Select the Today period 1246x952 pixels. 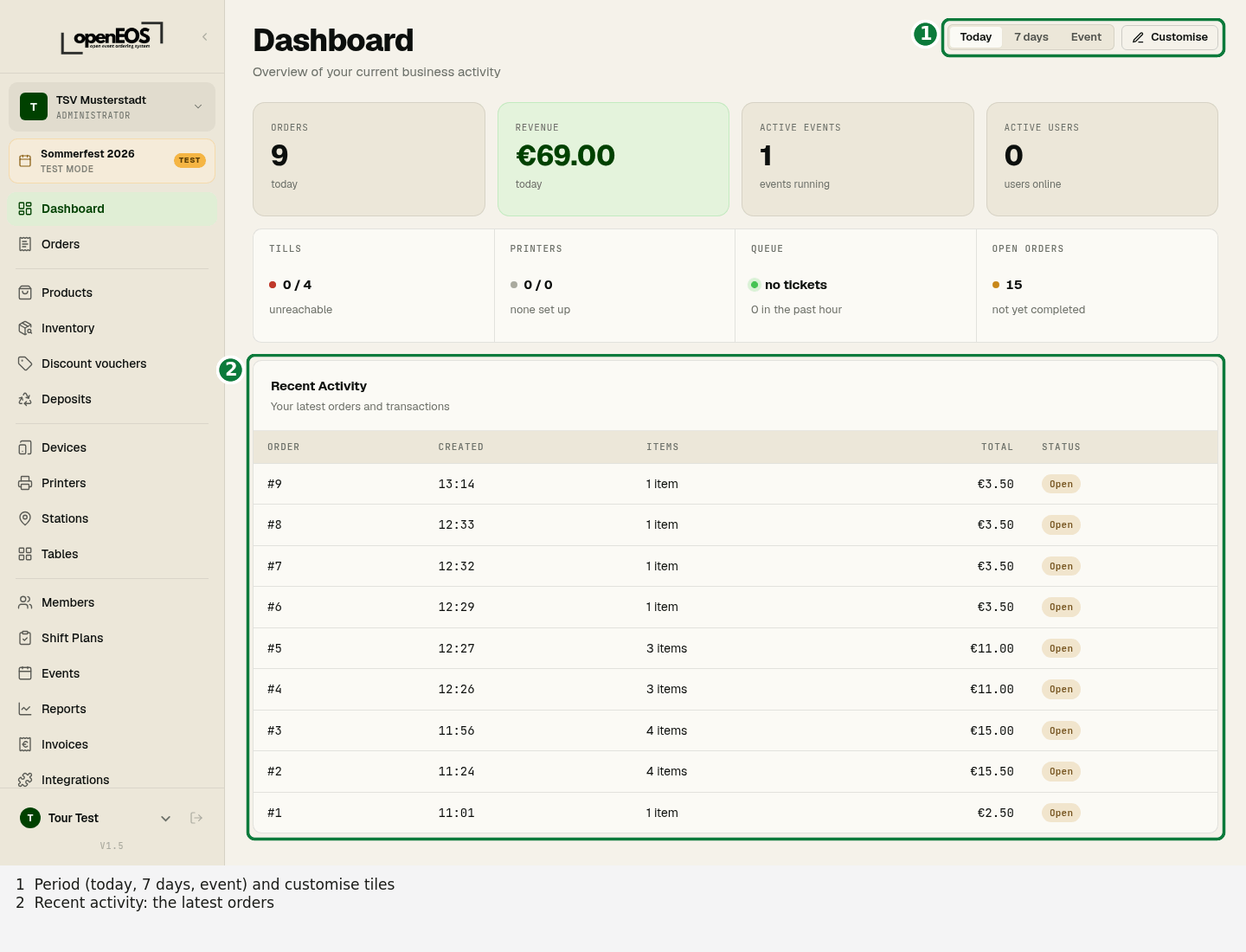click(x=975, y=37)
